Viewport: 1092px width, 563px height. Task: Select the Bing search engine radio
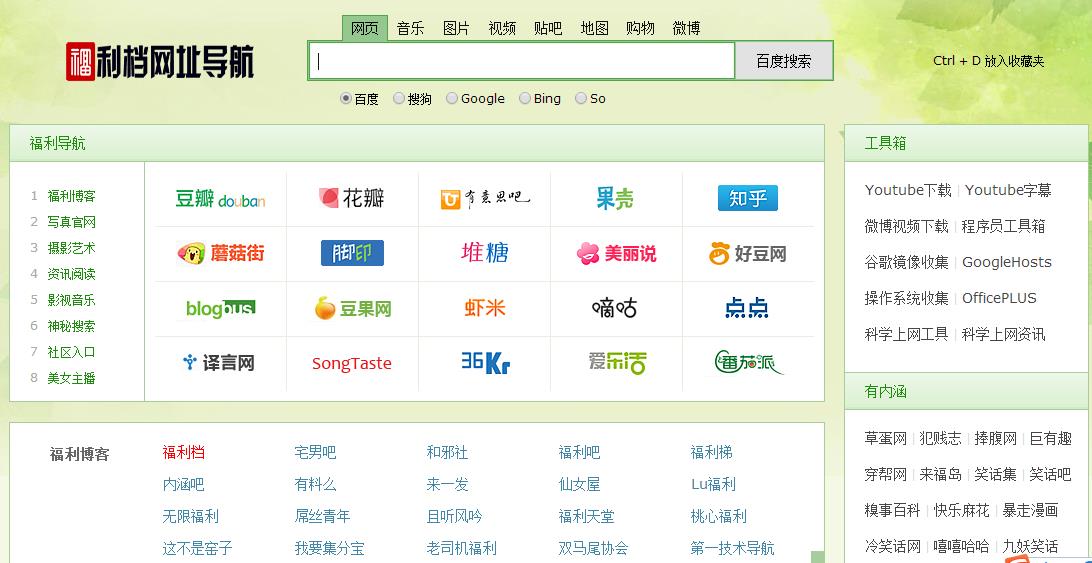point(525,98)
